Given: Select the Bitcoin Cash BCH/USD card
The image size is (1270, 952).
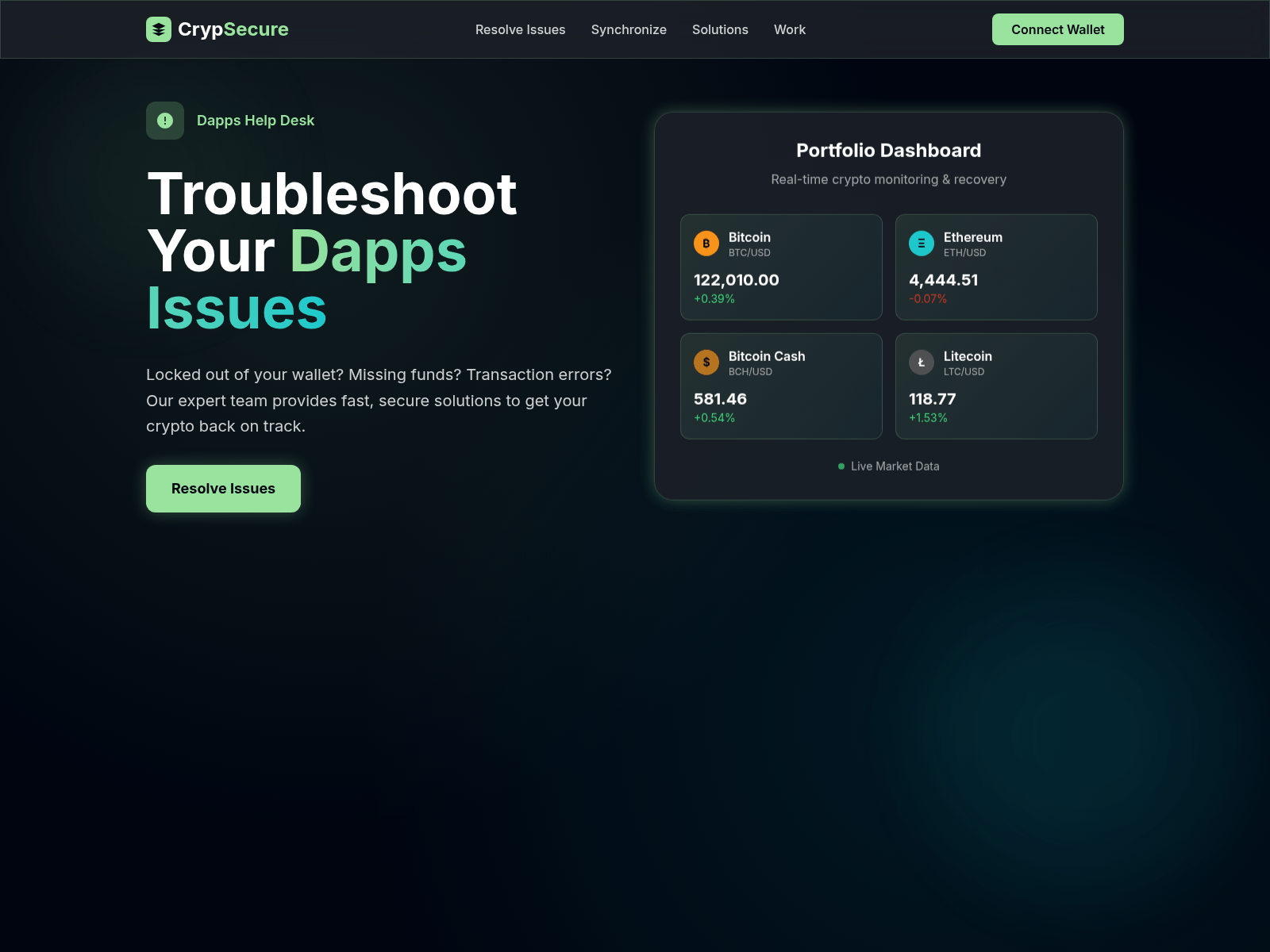Looking at the screenshot, I should click(x=781, y=386).
